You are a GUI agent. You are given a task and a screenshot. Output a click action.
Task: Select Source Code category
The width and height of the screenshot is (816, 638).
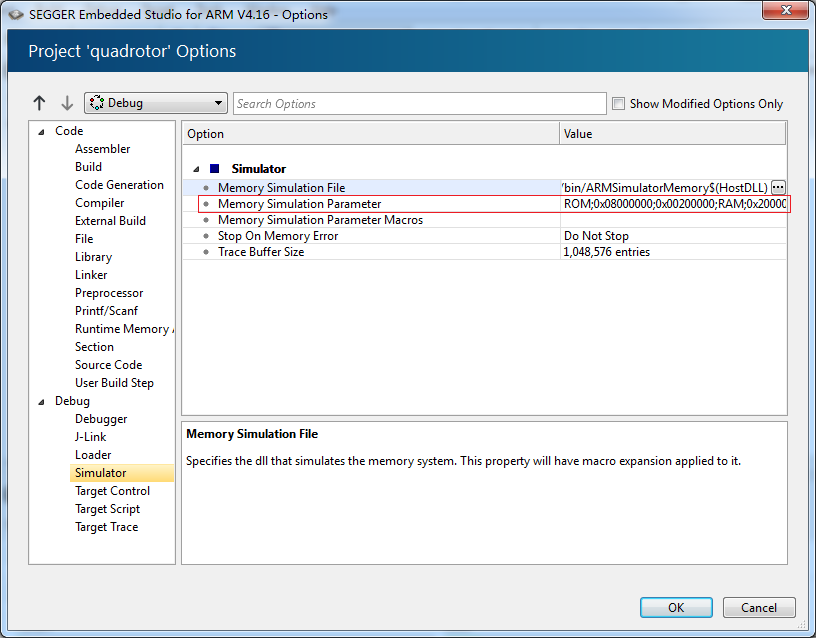(108, 365)
